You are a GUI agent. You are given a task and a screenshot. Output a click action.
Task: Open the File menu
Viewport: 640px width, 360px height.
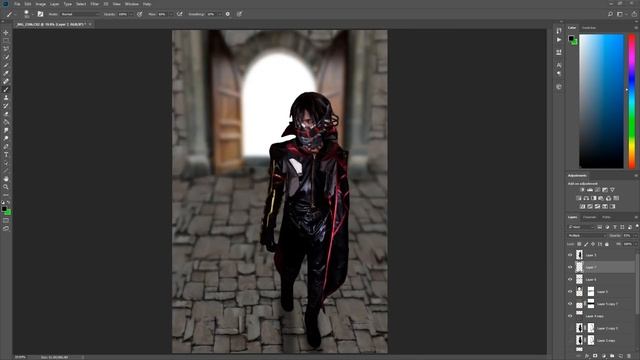(17, 4)
